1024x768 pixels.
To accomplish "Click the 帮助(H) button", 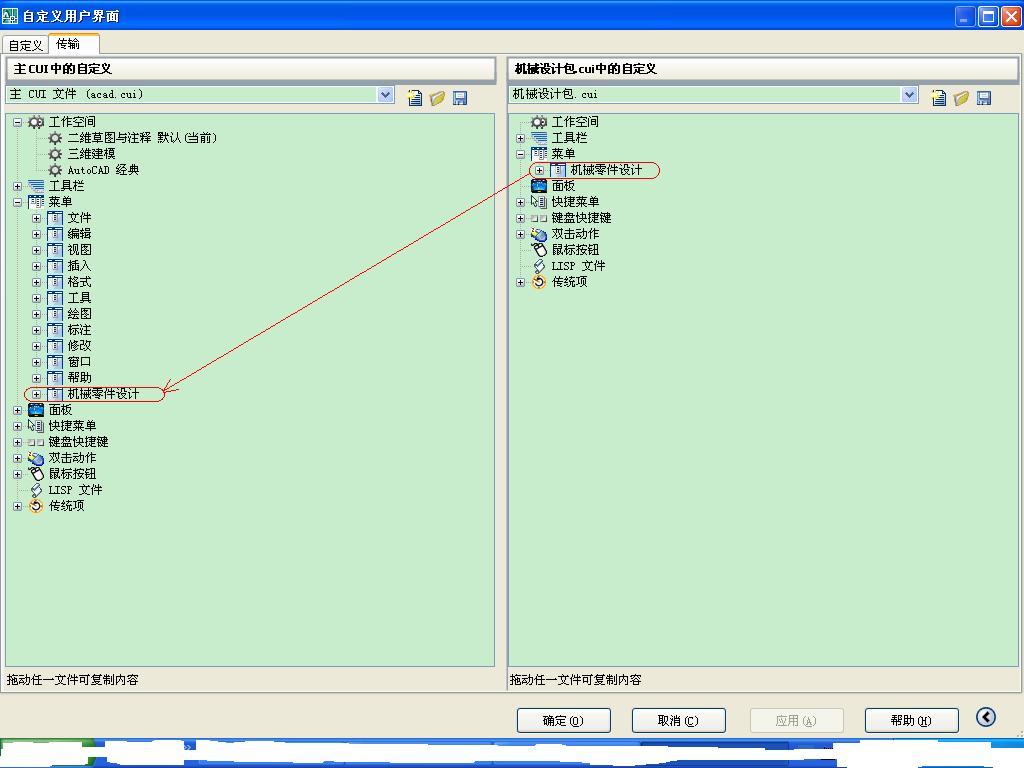I will click(912, 720).
